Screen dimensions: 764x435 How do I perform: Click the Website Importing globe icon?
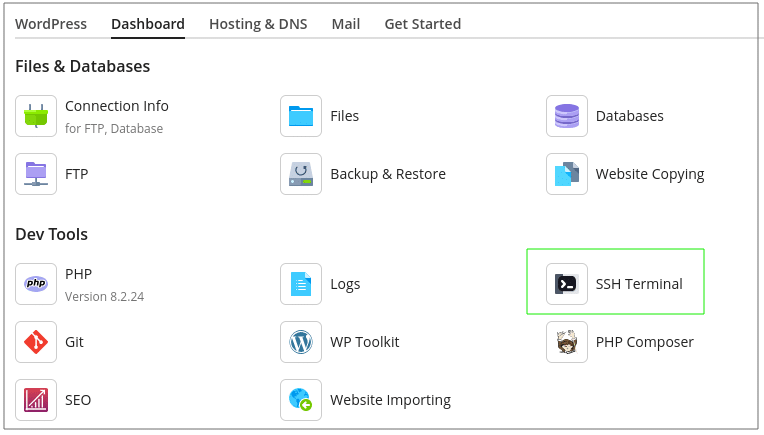tap(301, 400)
